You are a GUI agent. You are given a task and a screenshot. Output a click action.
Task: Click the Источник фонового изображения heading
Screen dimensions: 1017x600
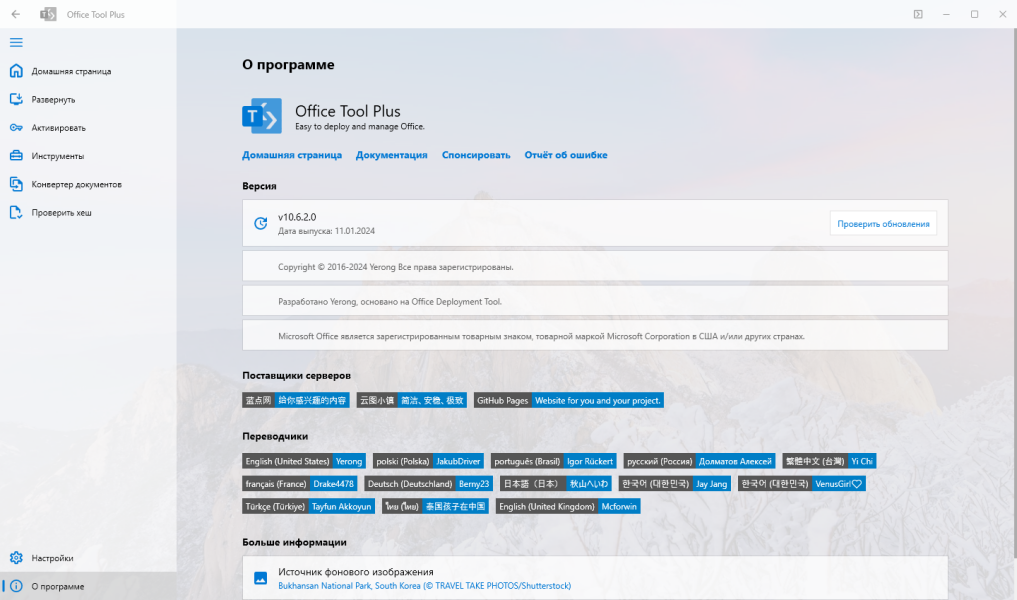[x=356, y=572]
